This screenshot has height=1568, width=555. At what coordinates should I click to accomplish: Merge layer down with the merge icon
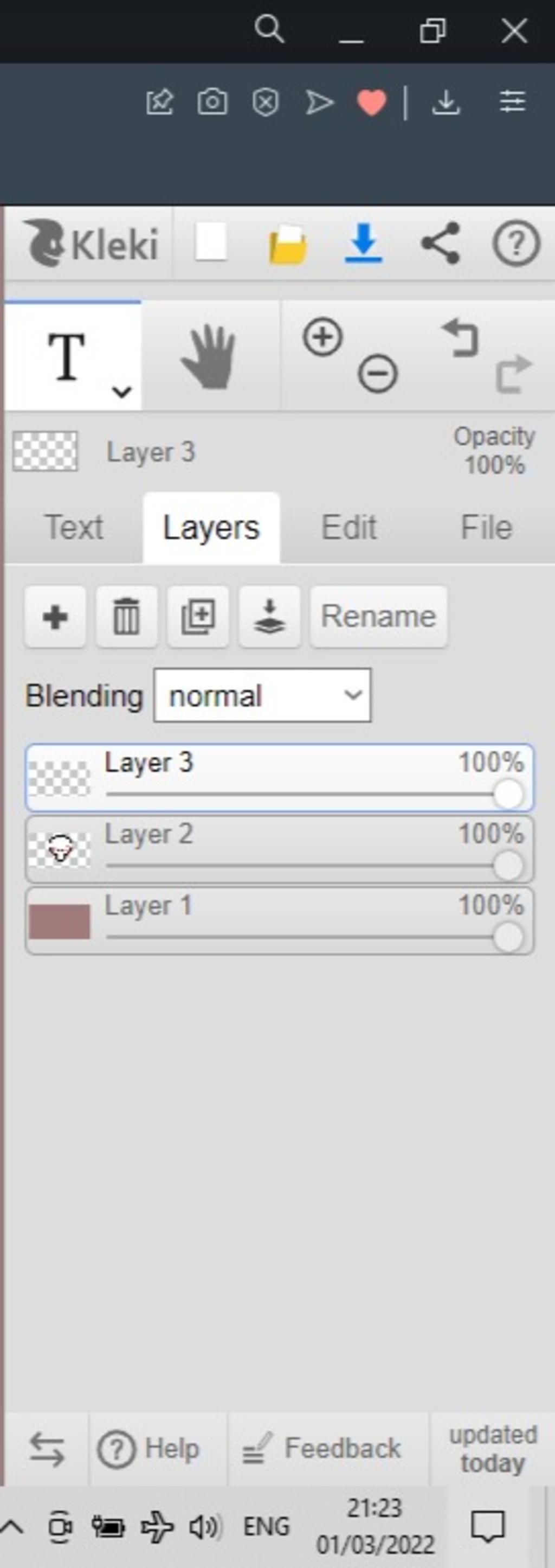coord(269,617)
